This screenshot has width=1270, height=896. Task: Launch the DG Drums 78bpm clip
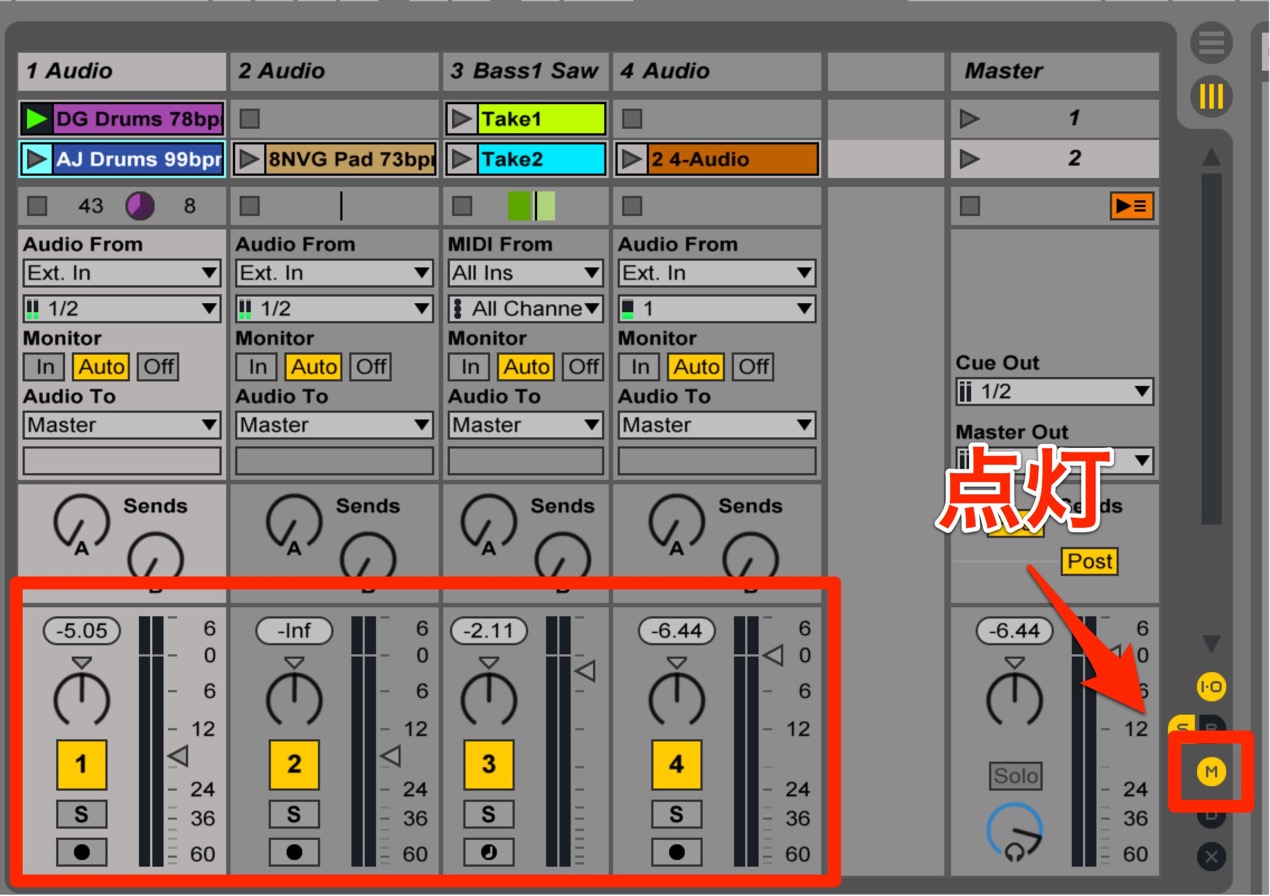click(37, 119)
